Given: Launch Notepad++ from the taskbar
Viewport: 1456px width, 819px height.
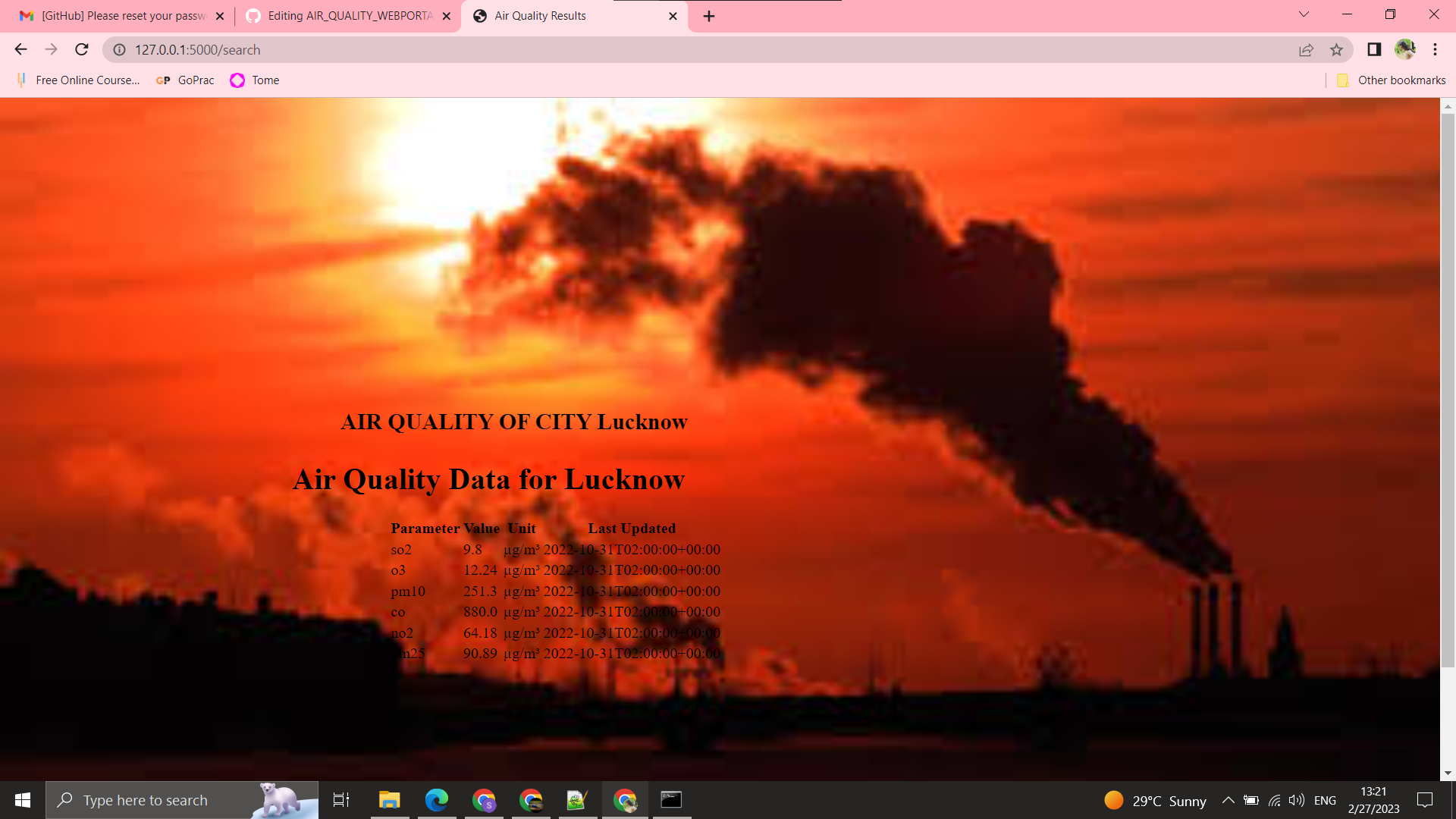Looking at the screenshot, I should (x=578, y=800).
